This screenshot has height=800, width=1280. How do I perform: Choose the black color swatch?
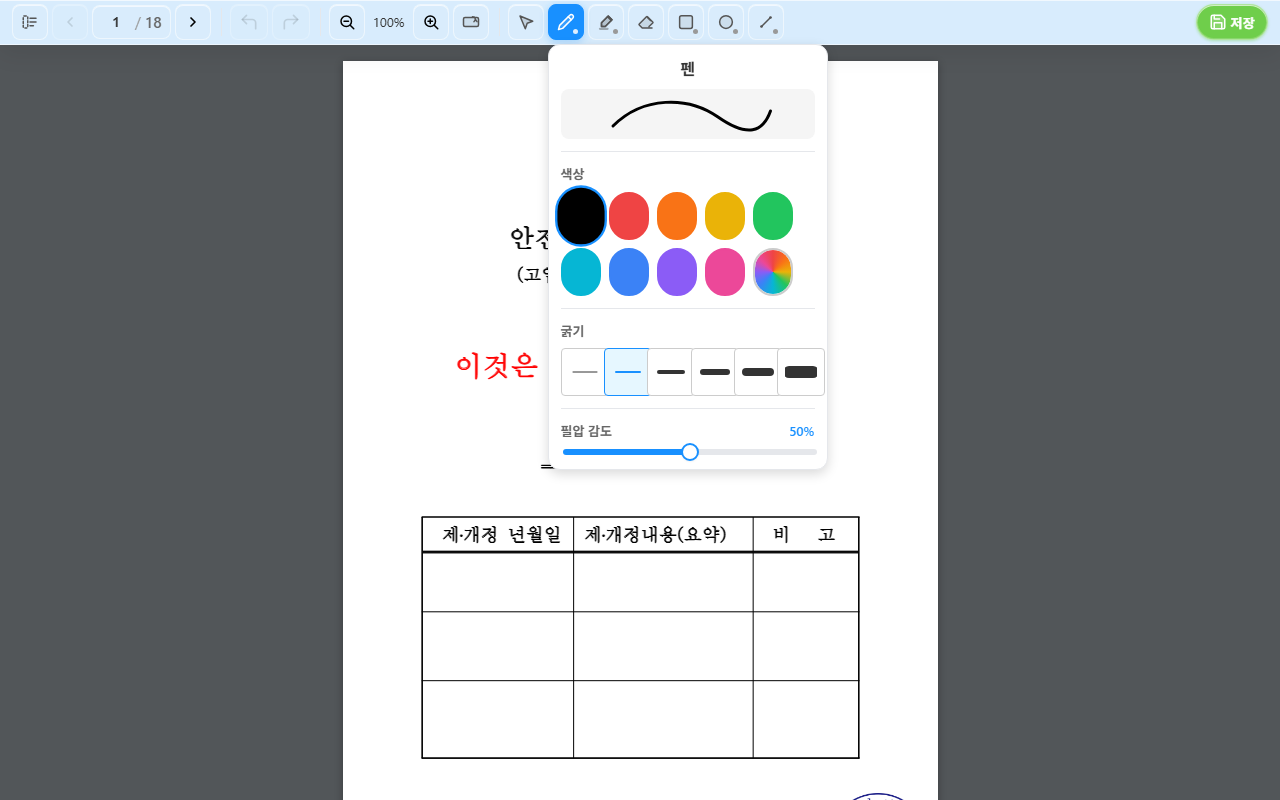coord(581,216)
